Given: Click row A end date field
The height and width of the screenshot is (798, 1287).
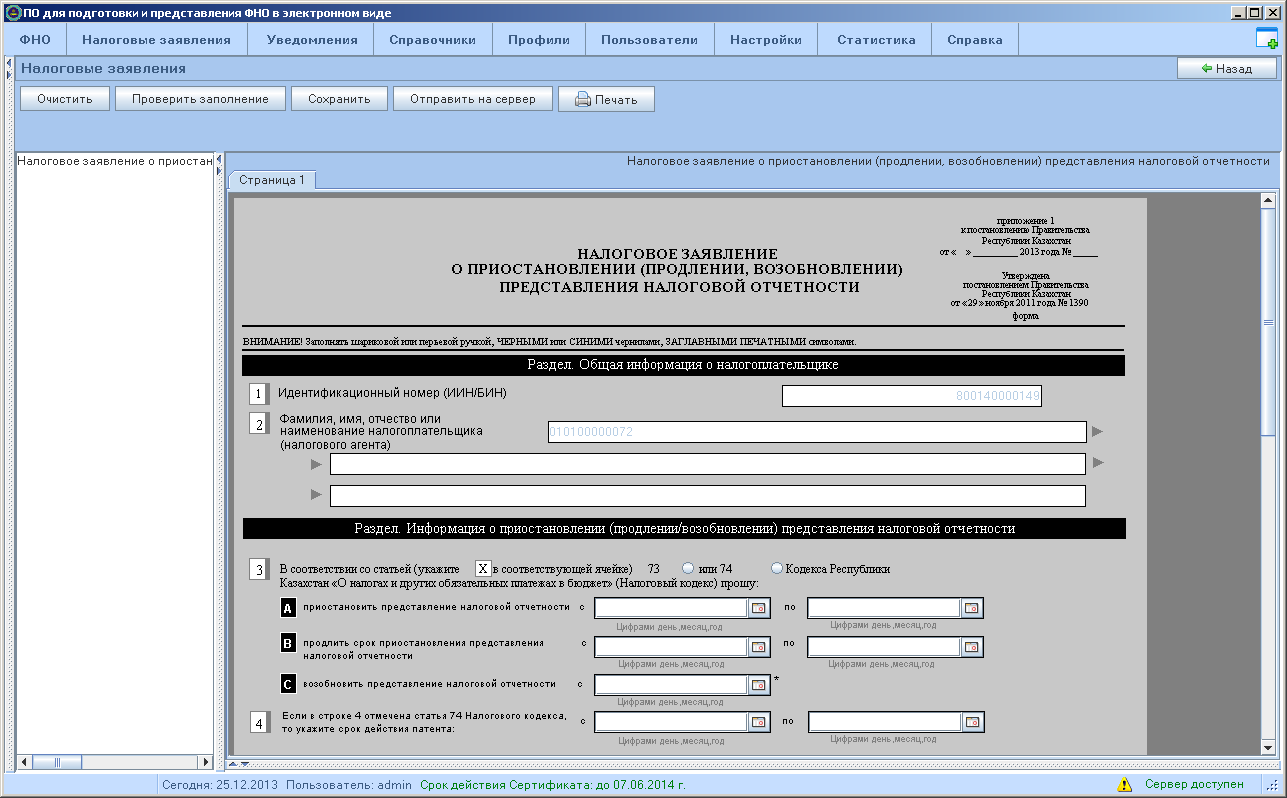Looking at the screenshot, I should tap(884, 608).
